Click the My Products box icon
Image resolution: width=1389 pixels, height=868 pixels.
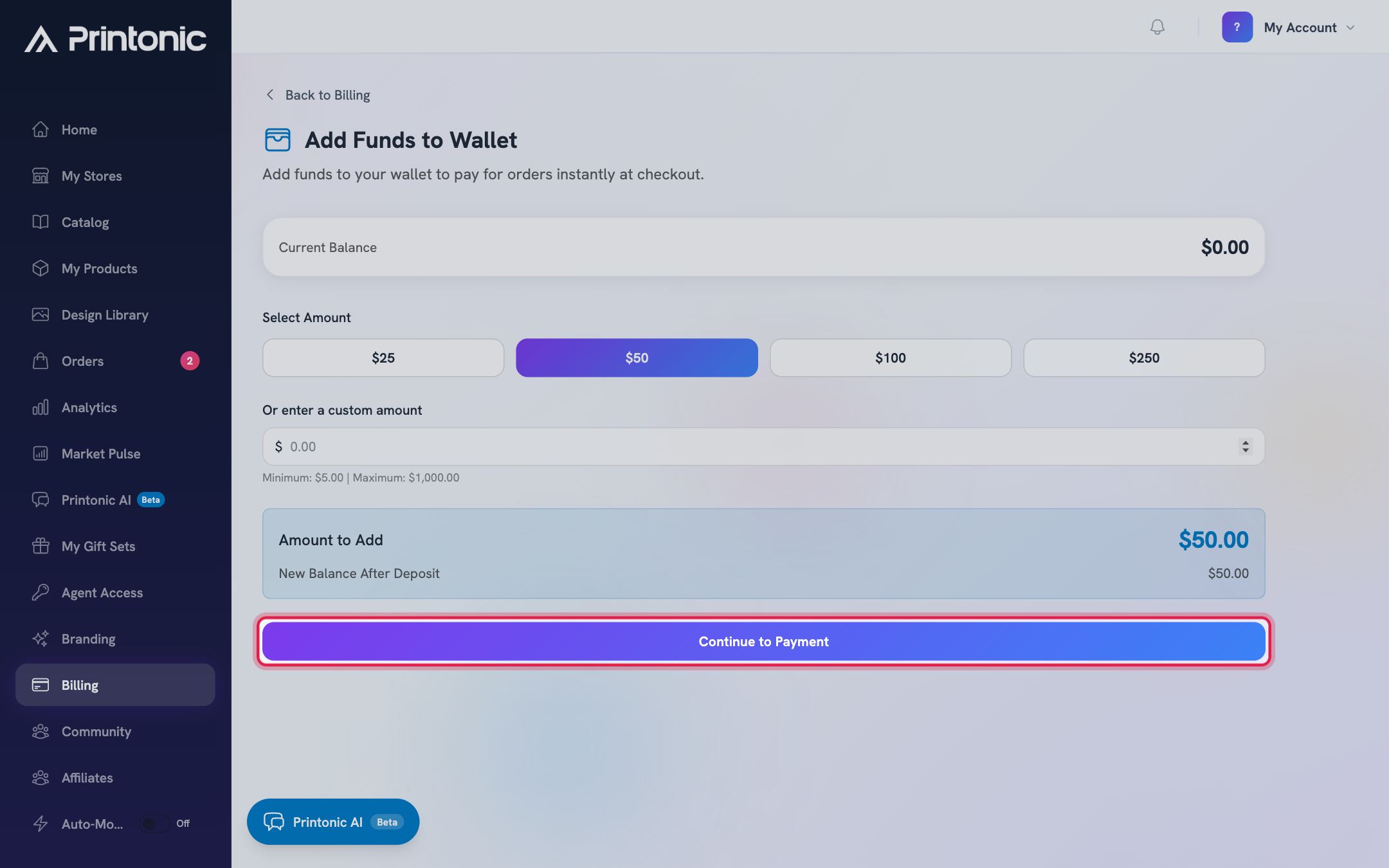coord(41,268)
